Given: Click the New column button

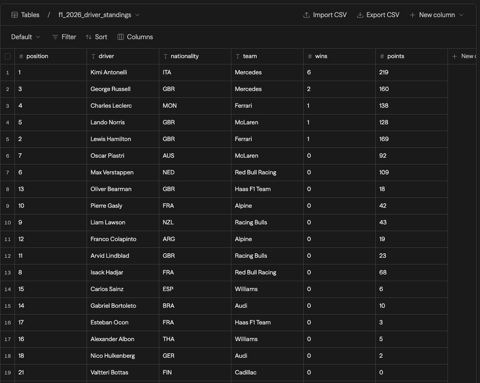Looking at the screenshot, I should point(437,15).
